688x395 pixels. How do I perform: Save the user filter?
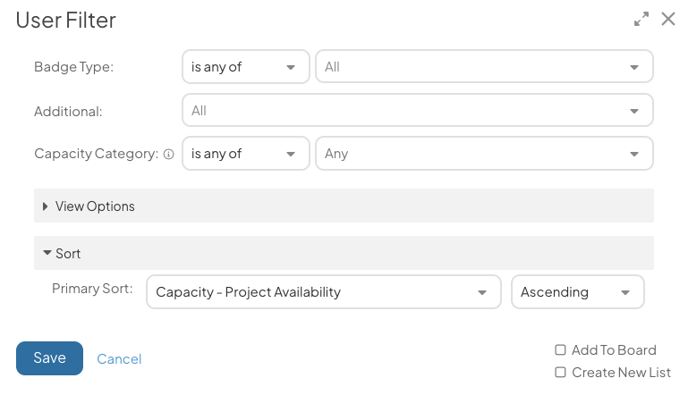pos(50,358)
